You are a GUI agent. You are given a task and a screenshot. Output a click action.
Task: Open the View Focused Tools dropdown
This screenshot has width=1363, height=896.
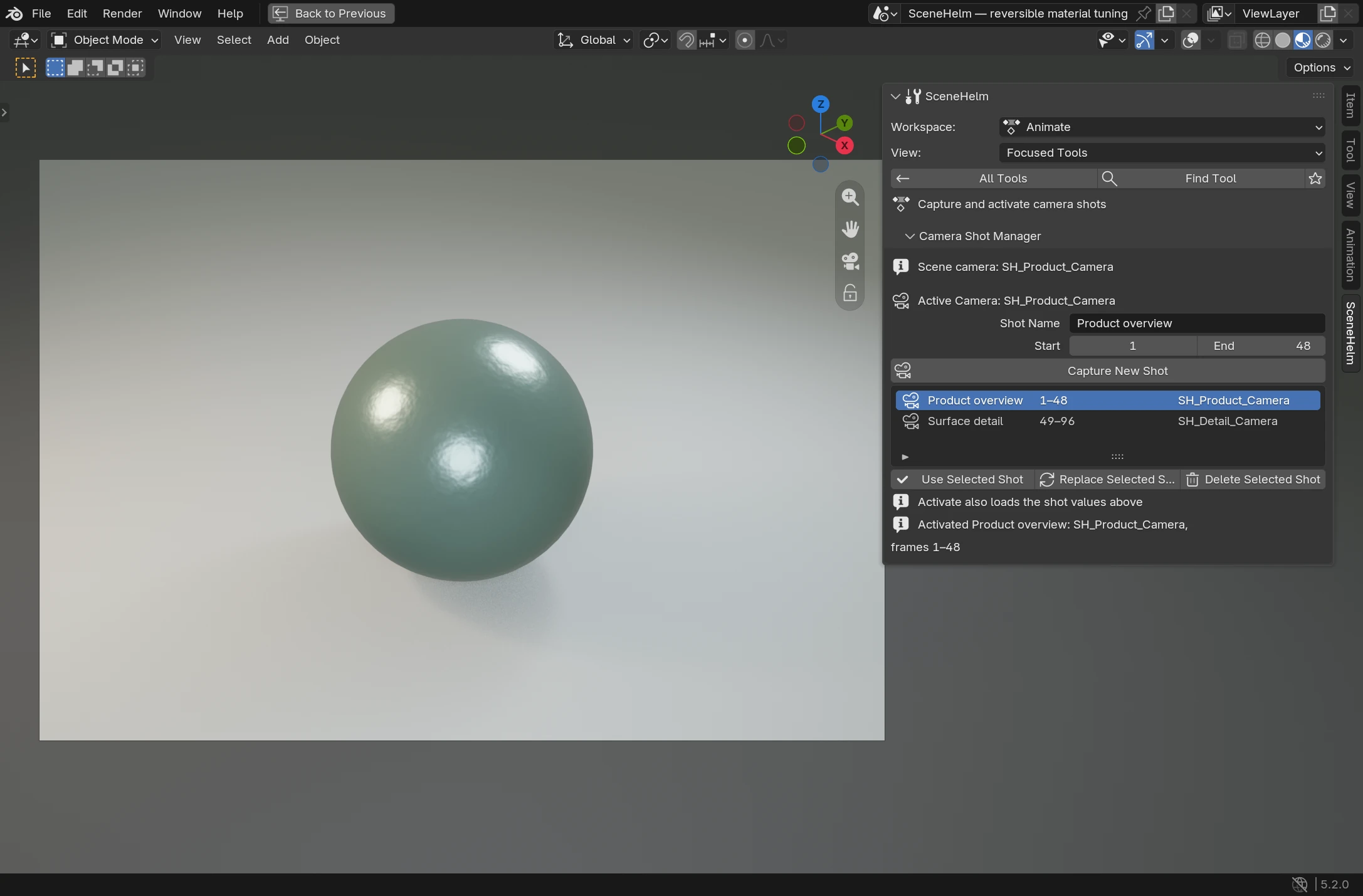tap(1162, 153)
